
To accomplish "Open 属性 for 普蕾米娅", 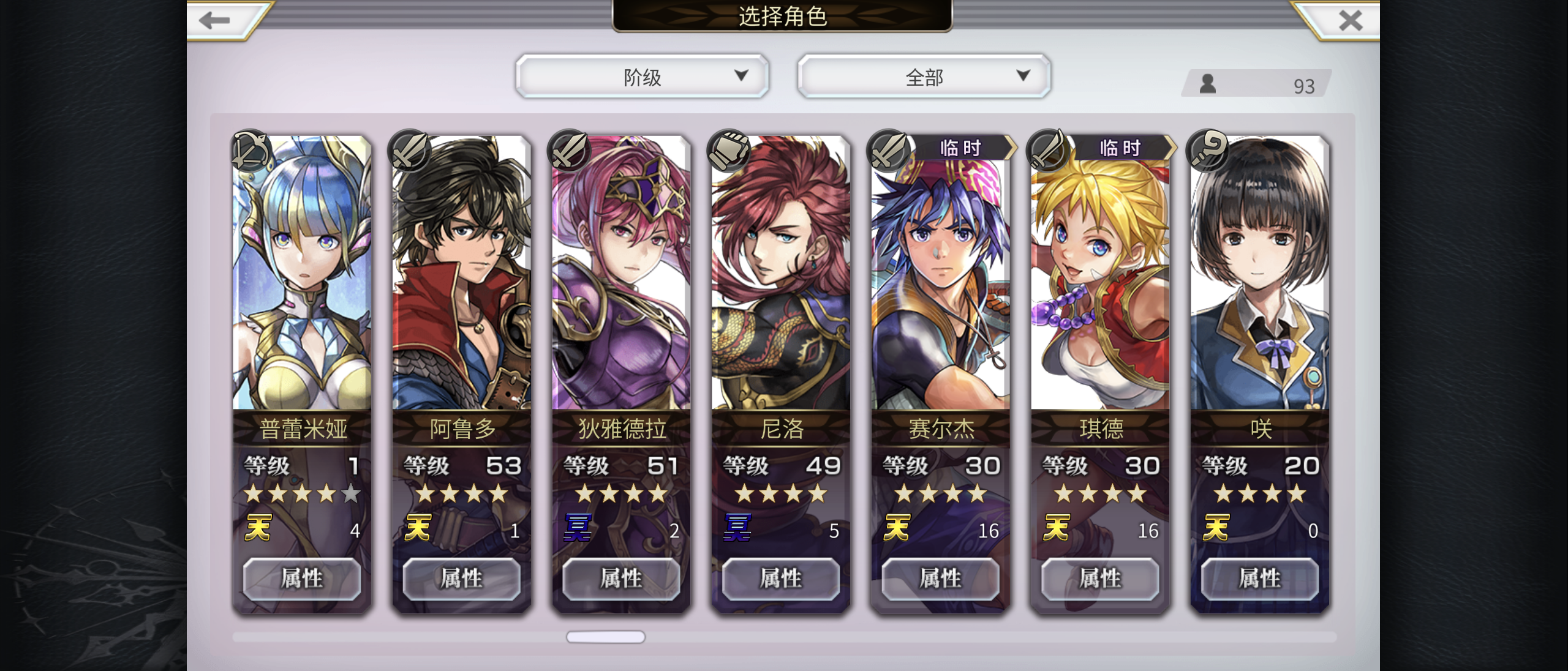I will (x=302, y=579).
